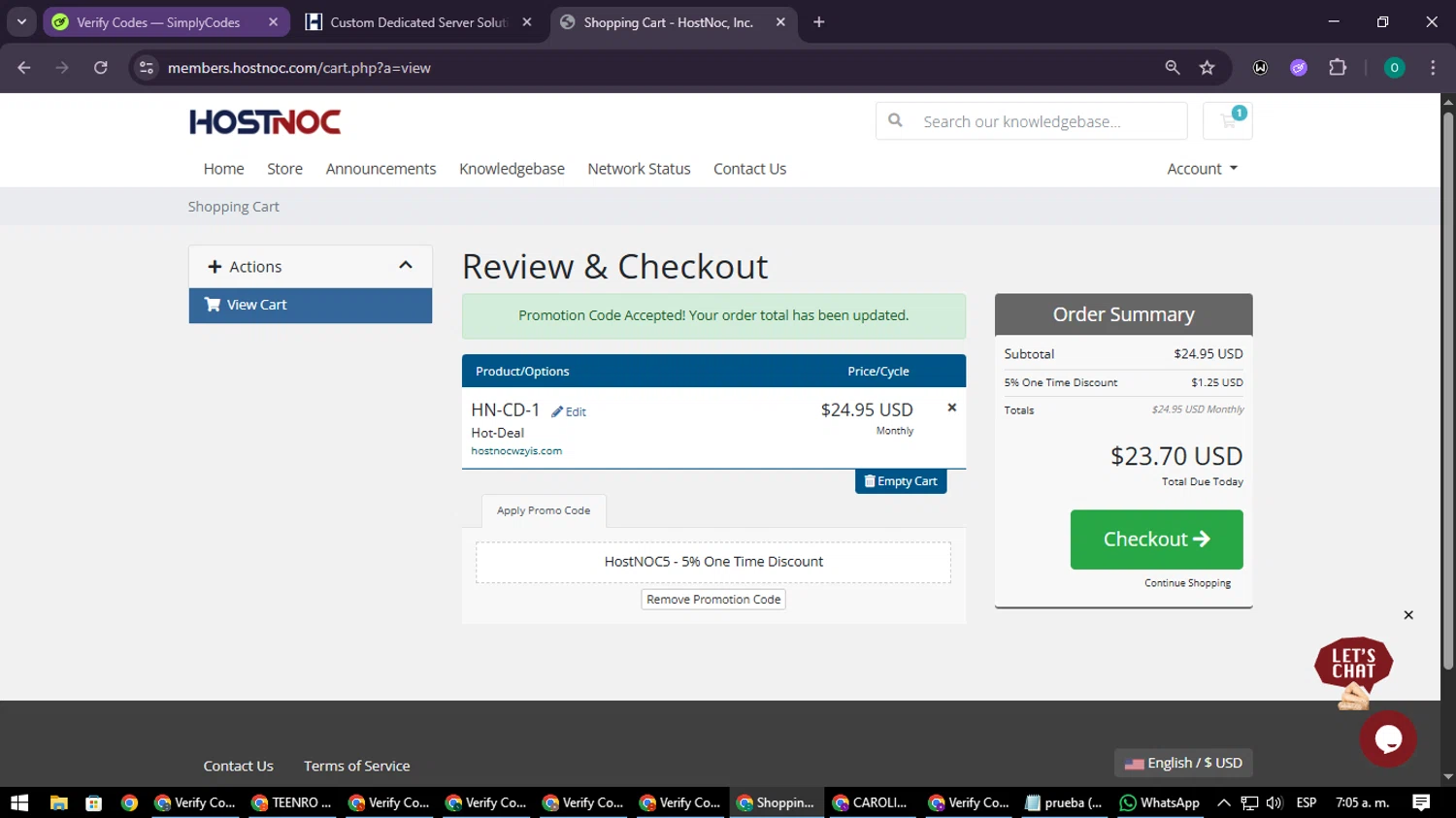Open the Home menu item

click(x=223, y=169)
